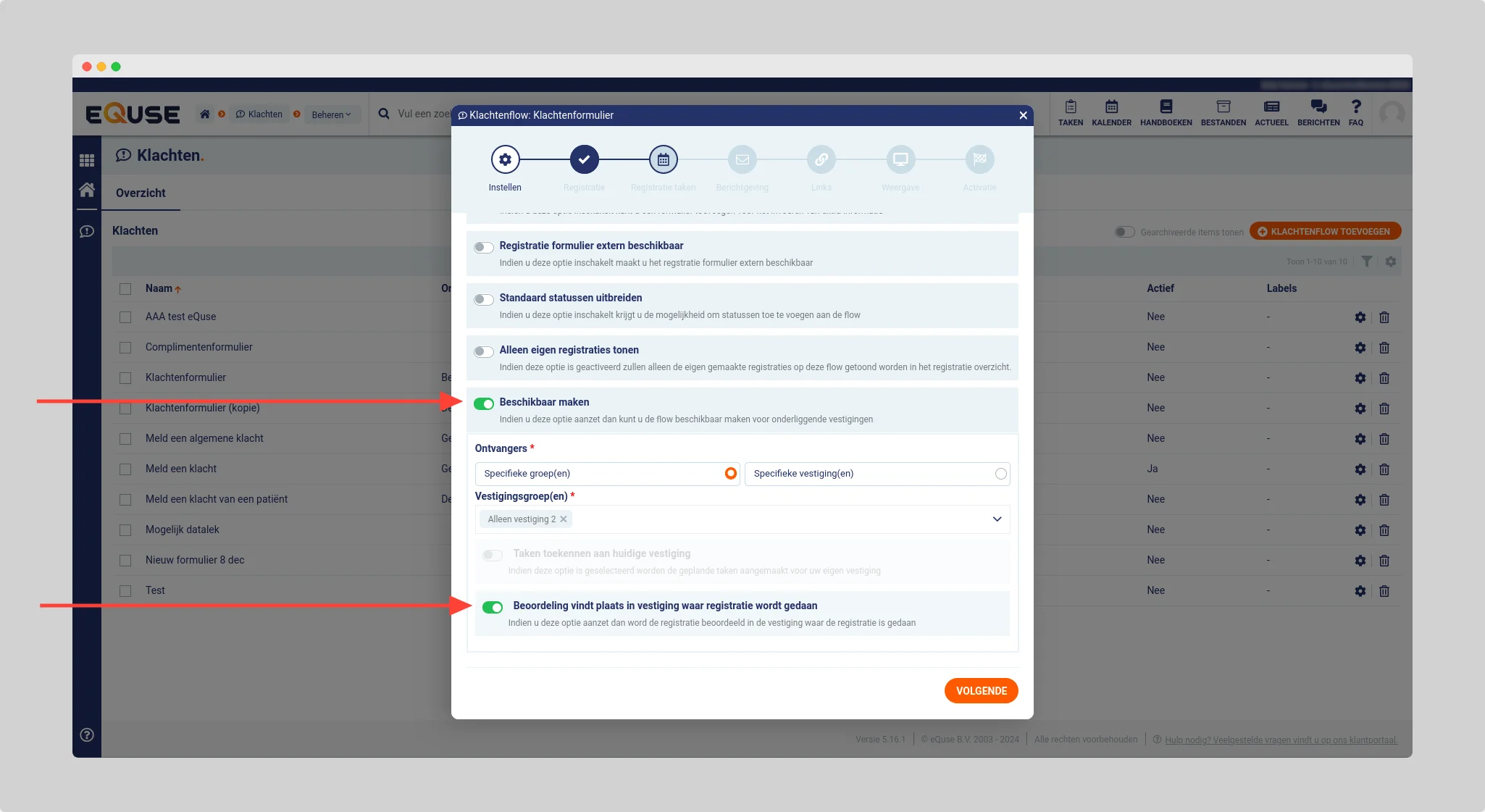This screenshot has width=1485, height=812.
Task: Open the Kalender icon in top toolbar
Action: [x=1111, y=107]
